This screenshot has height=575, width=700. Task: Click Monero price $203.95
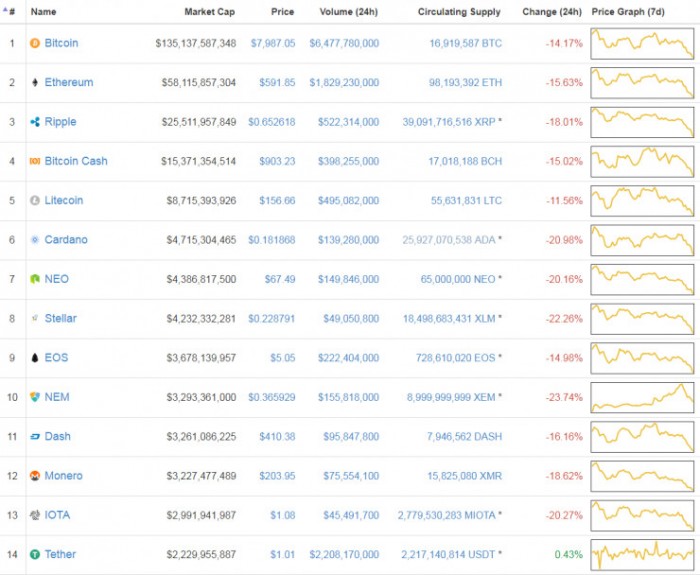coord(277,476)
